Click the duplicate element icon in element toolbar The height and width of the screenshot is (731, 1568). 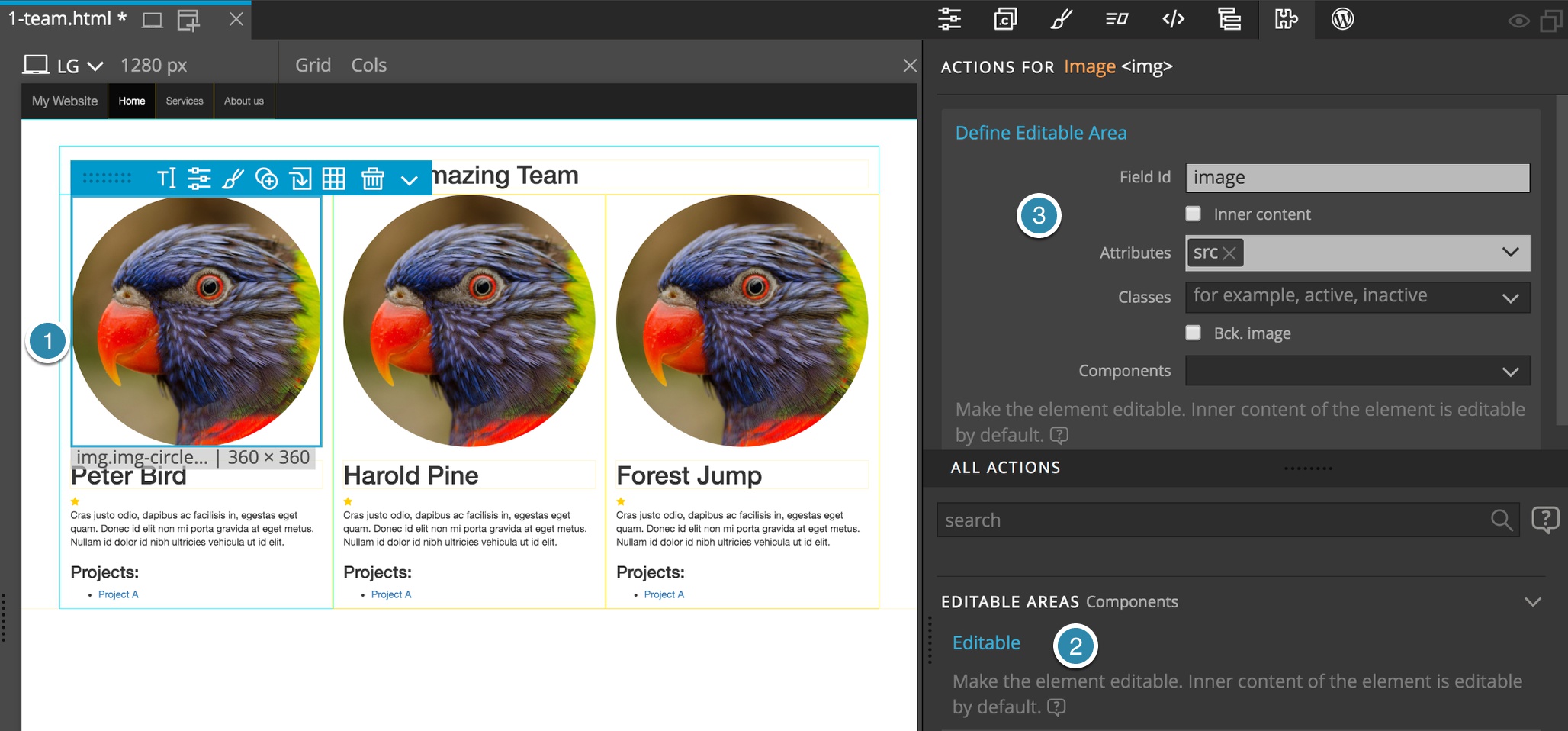300,179
